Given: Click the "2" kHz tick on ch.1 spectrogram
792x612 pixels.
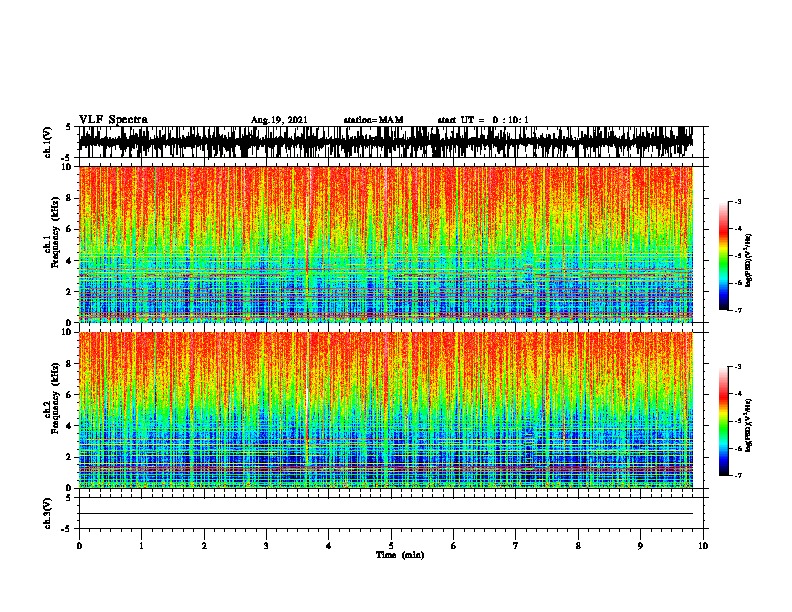Looking at the screenshot, I should click(70, 292).
